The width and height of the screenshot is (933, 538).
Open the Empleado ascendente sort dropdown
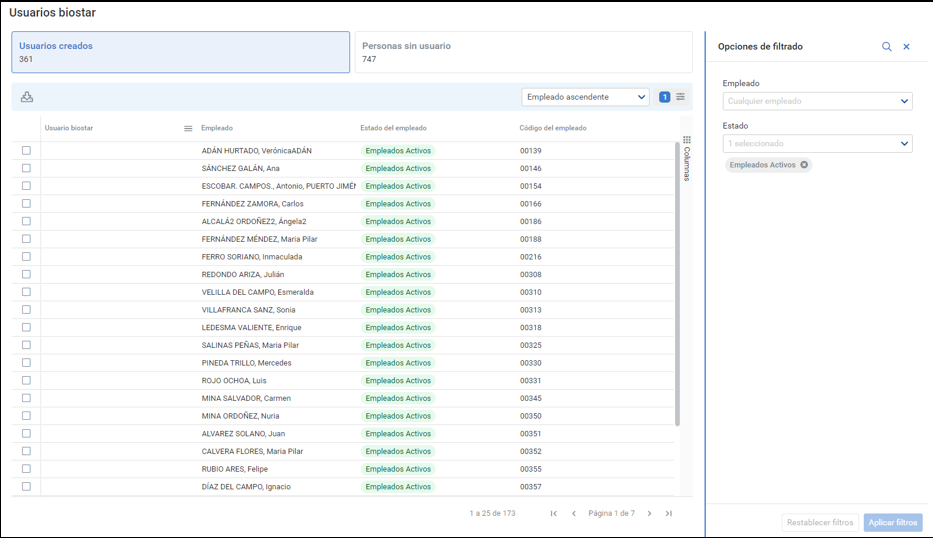tap(586, 97)
